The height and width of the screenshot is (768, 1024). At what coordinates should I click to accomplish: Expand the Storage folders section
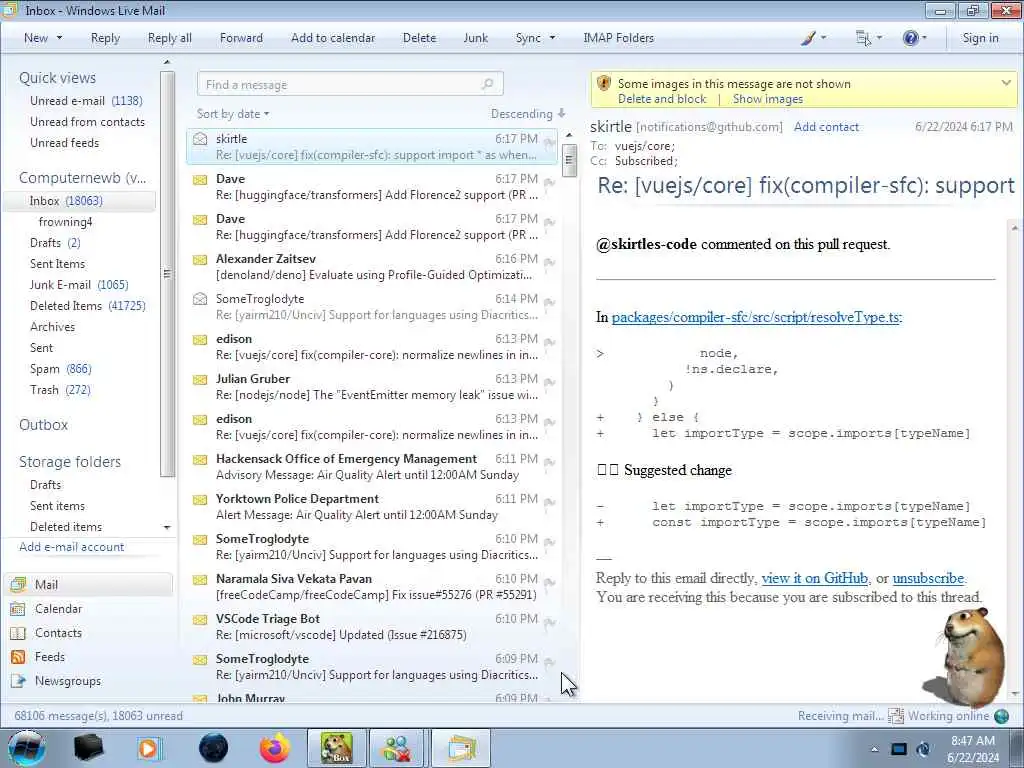point(70,462)
